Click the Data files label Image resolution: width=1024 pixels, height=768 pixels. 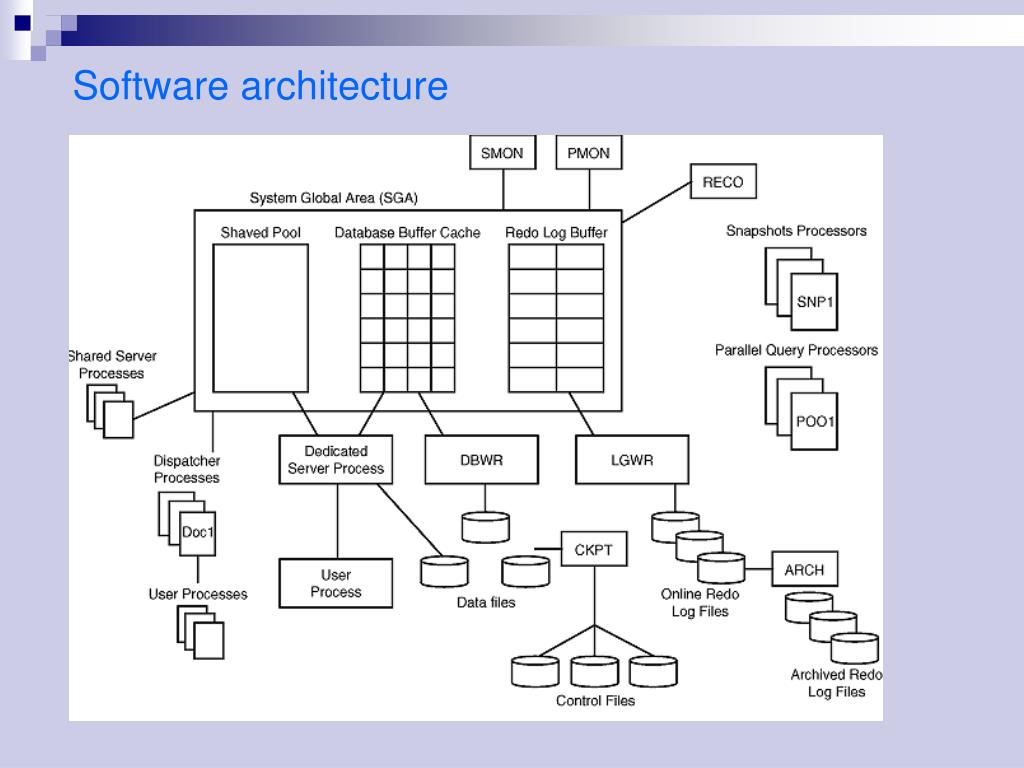(486, 602)
